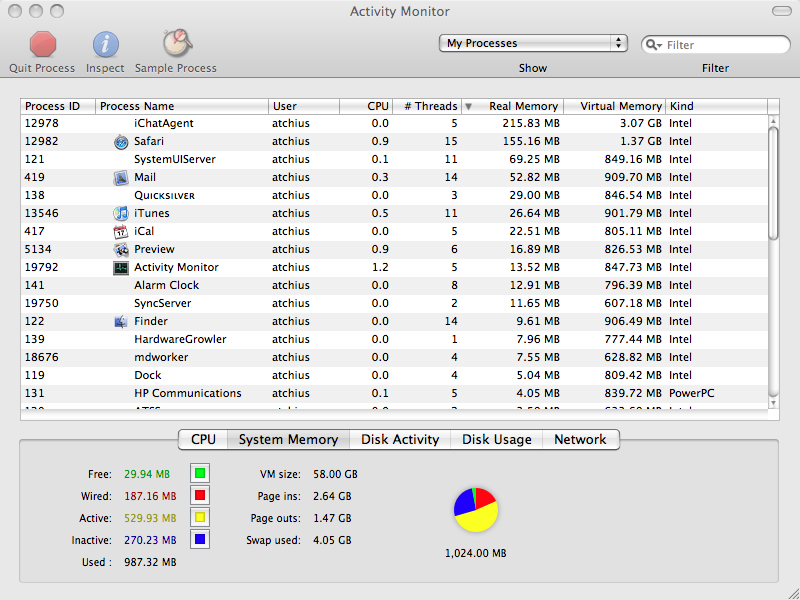This screenshot has height=600, width=800.
Task: Click the red Wired memory color swatch
Action: pyautogui.click(x=200, y=495)
